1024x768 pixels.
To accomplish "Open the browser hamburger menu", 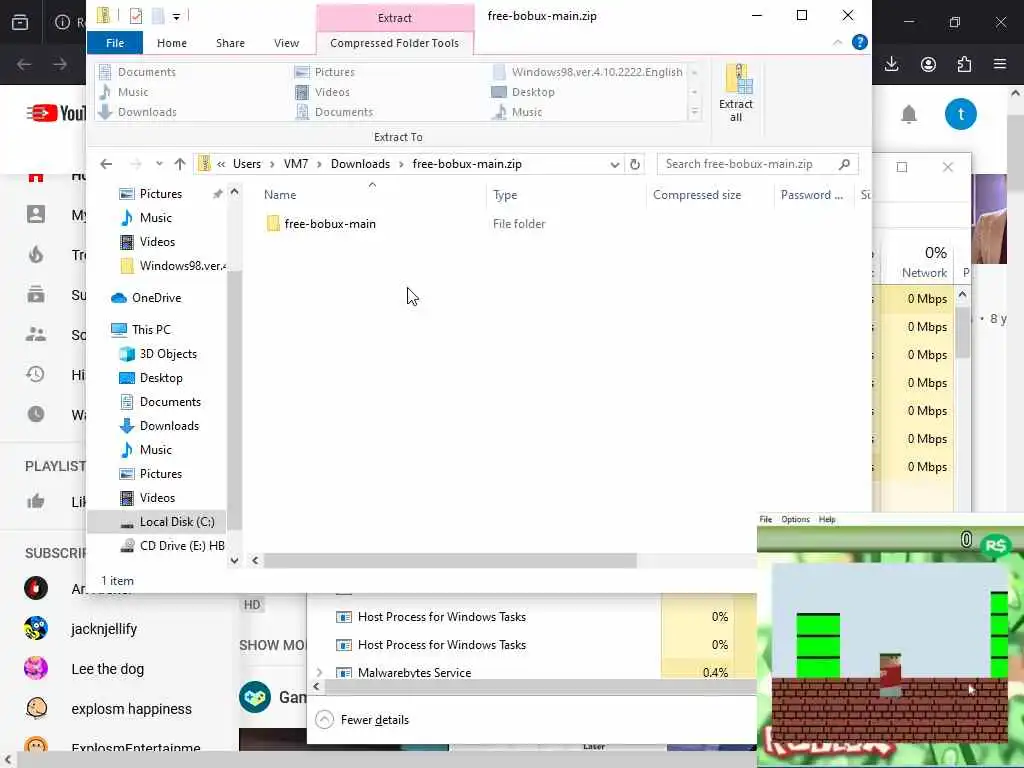I will coord(1000,64).
